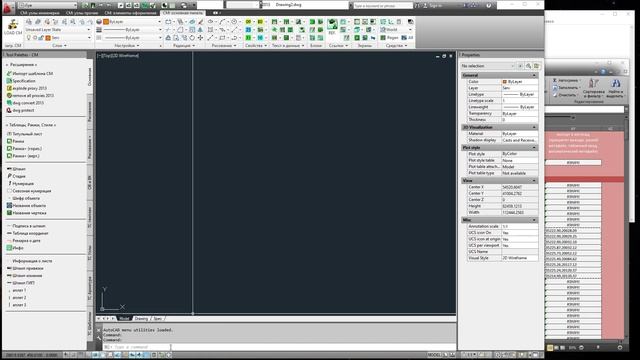The height and width of the screenshot is (360, 640).
Task: Run remove all proxies 2013 tool
Action: [x=30, y=96]
